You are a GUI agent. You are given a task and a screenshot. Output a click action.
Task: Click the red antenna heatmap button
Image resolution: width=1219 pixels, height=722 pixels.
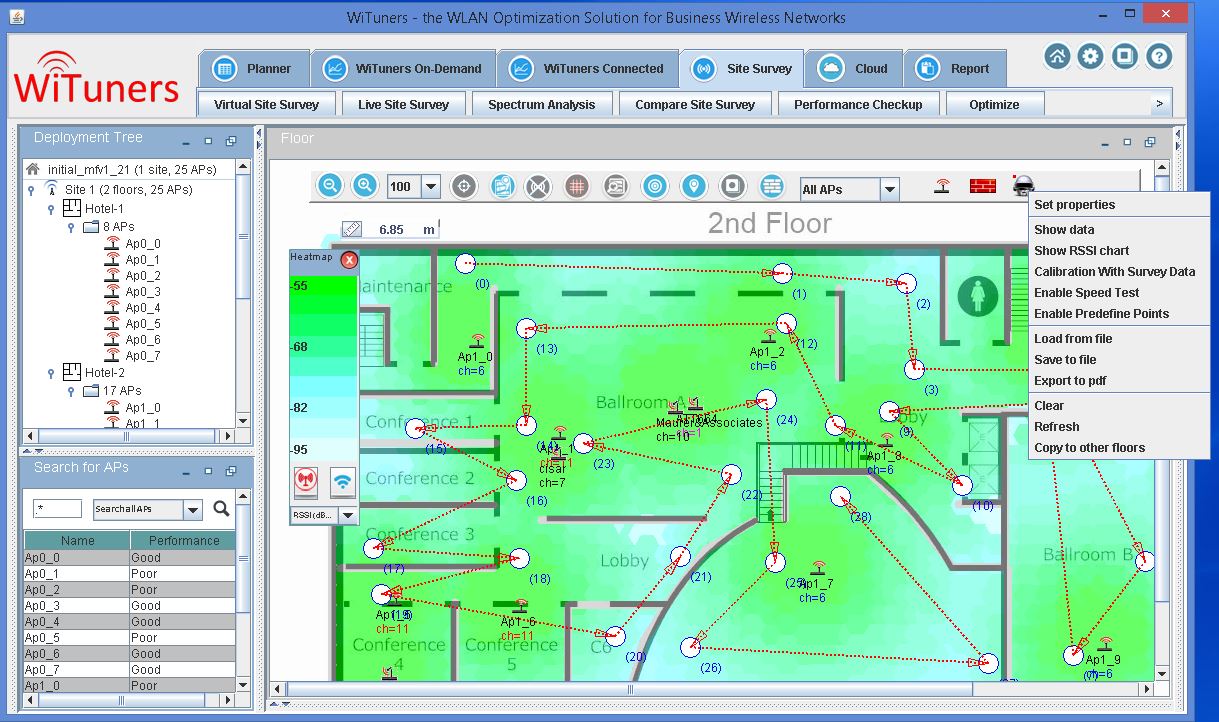pos(306,482)
